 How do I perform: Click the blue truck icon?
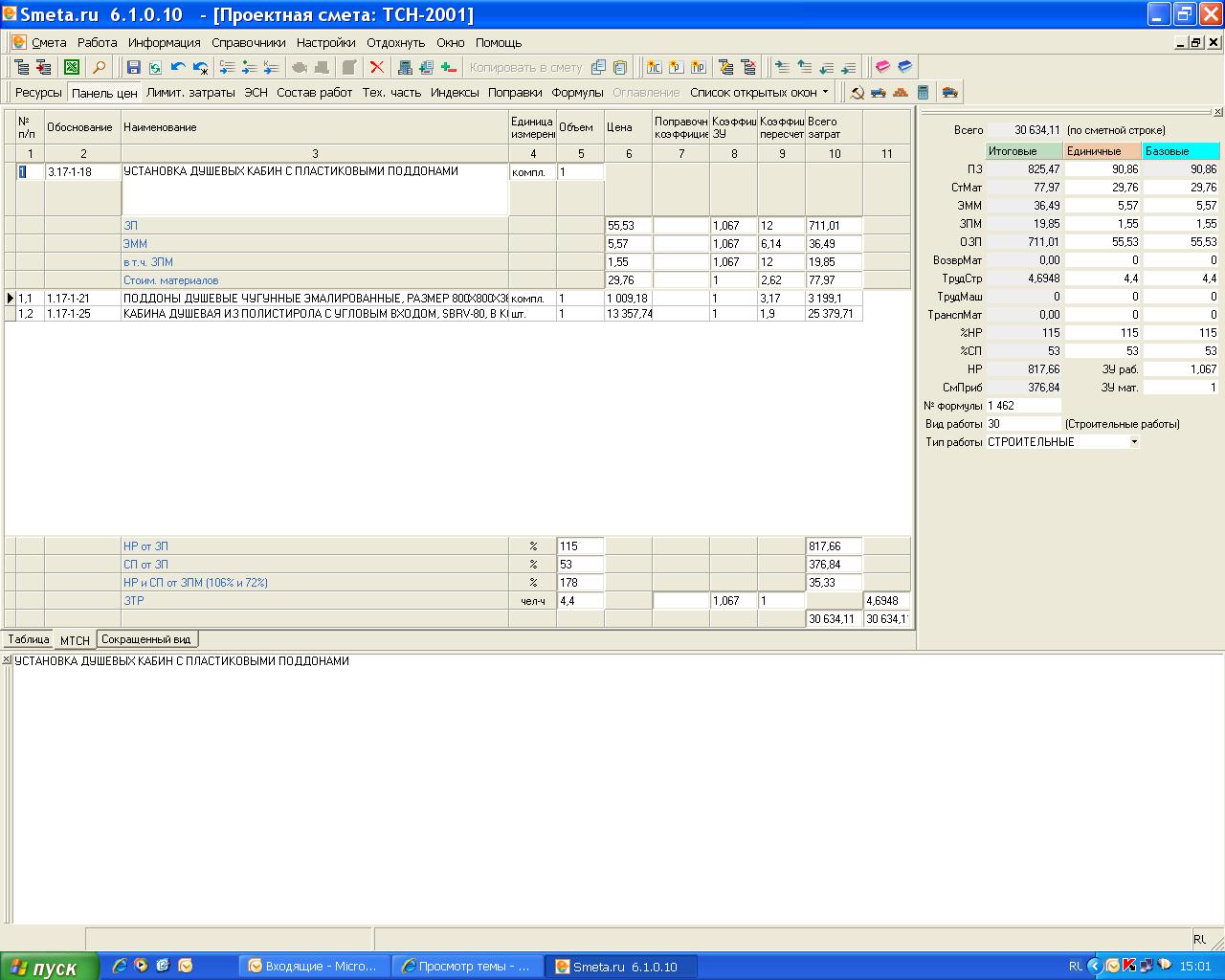[x=879, y=93]
